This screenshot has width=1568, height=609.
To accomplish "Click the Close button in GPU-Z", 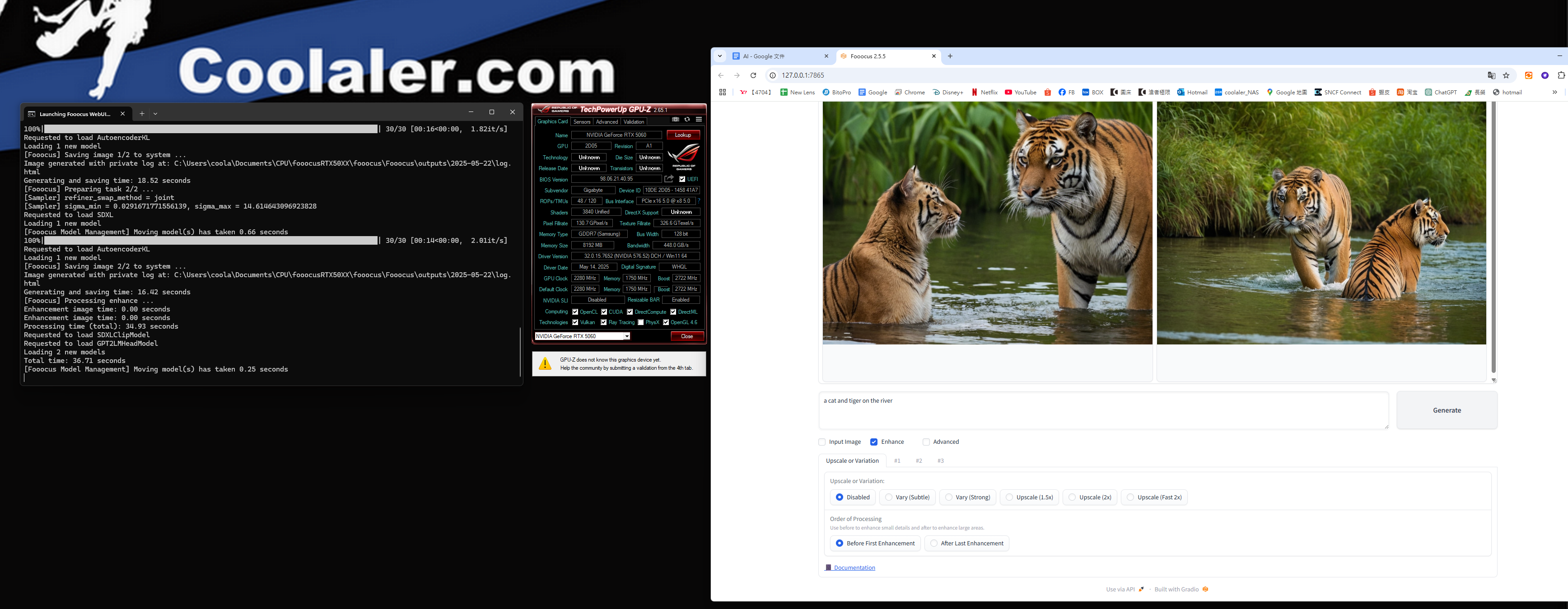I will click(686, 336).
